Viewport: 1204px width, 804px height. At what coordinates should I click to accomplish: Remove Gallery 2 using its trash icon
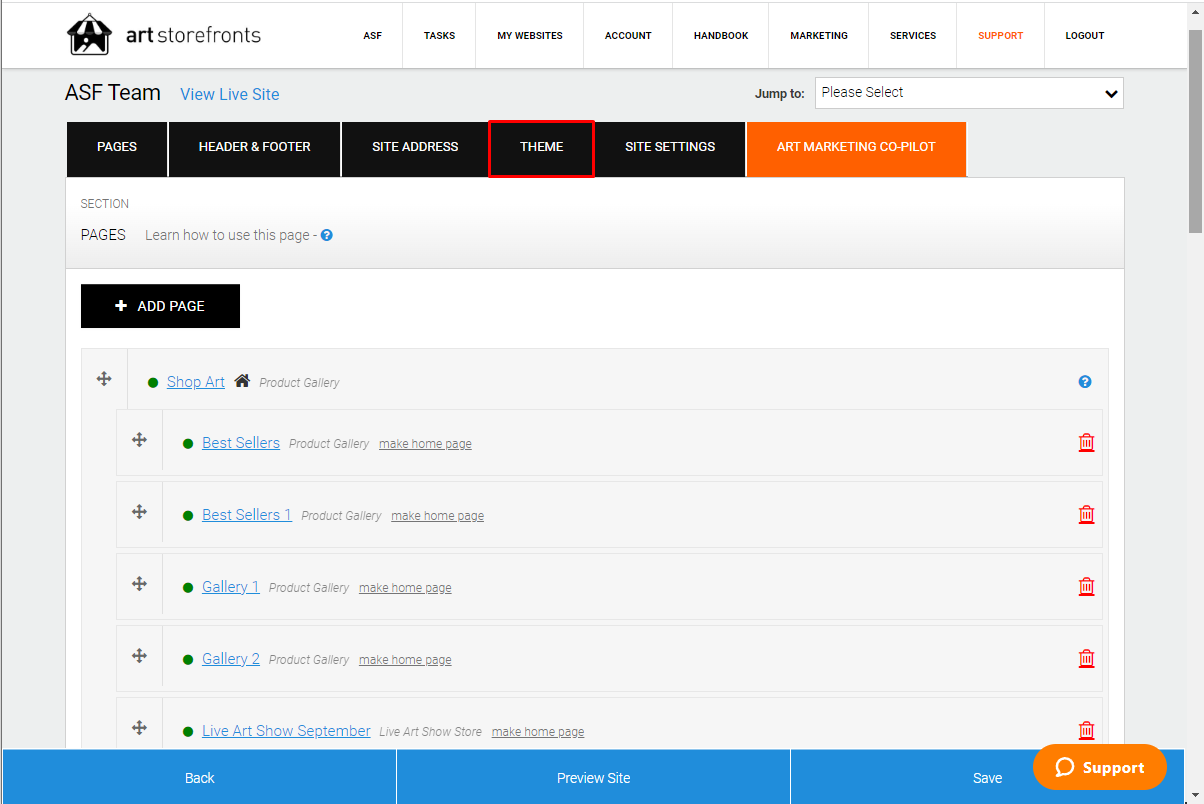coord(1086,659)
